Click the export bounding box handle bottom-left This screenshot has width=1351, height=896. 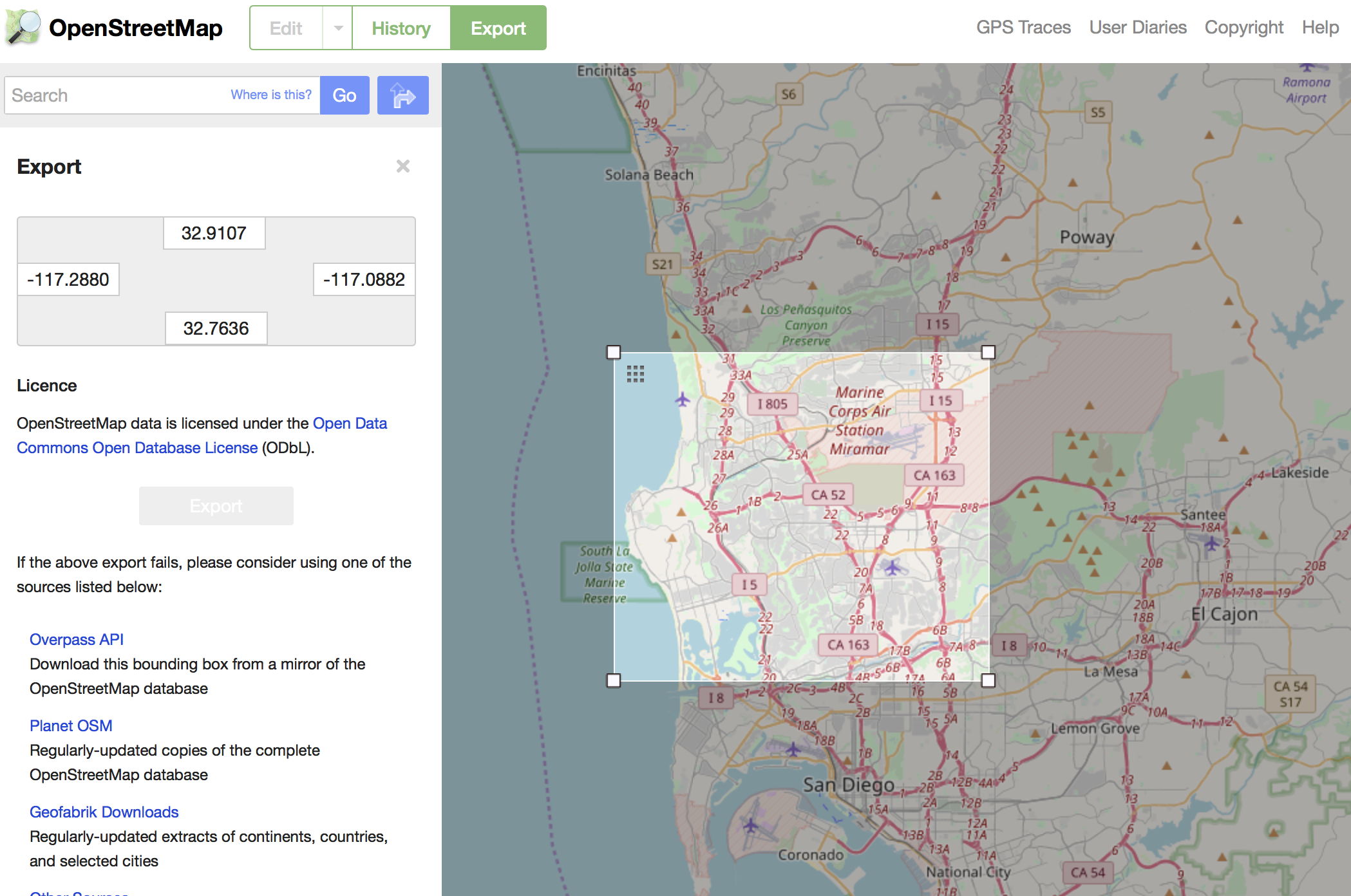click(613, 680)
